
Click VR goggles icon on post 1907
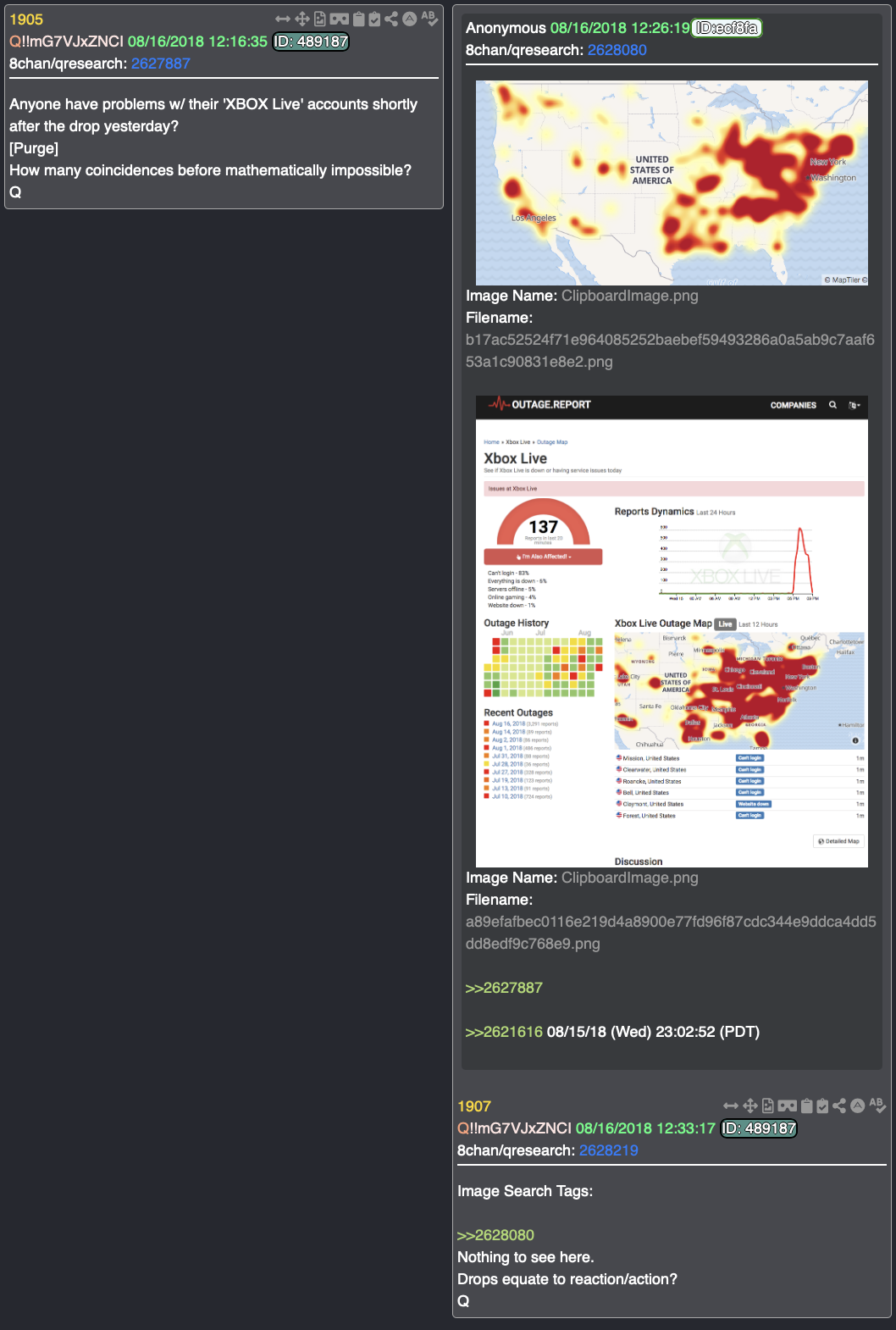point(787,1106)
